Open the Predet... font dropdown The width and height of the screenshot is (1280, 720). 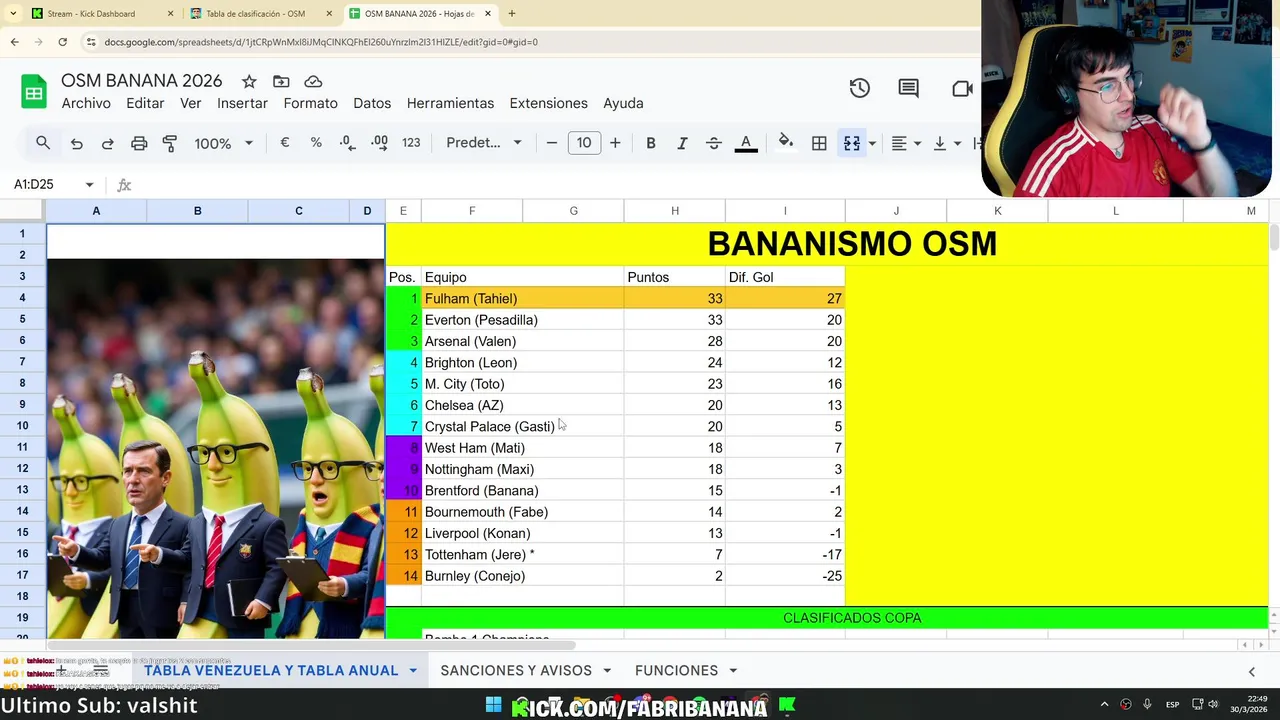pyautogui.click(x=484, y=143)
